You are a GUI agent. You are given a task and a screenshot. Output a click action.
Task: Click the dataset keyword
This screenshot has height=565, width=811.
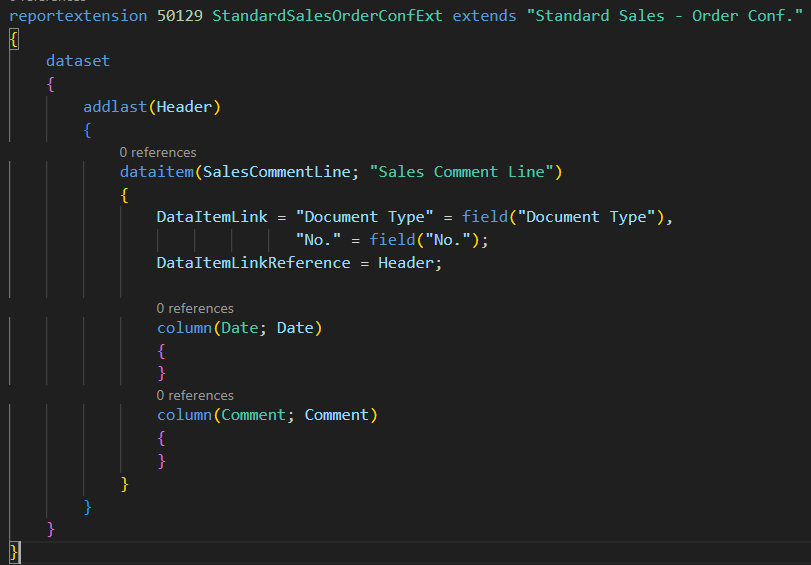[x=78, y=61]
